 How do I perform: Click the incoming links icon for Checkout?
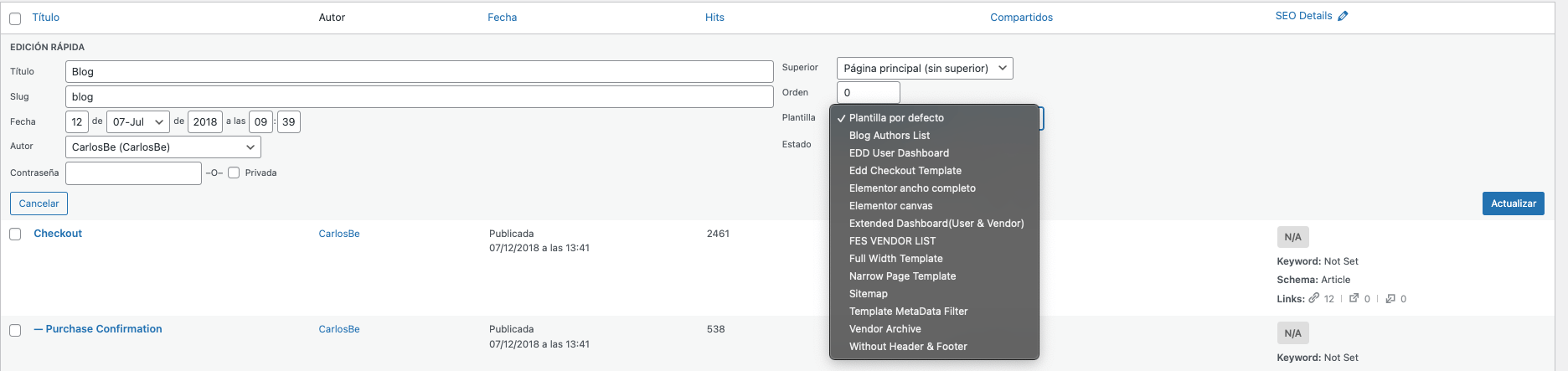tap(1390, 298)
